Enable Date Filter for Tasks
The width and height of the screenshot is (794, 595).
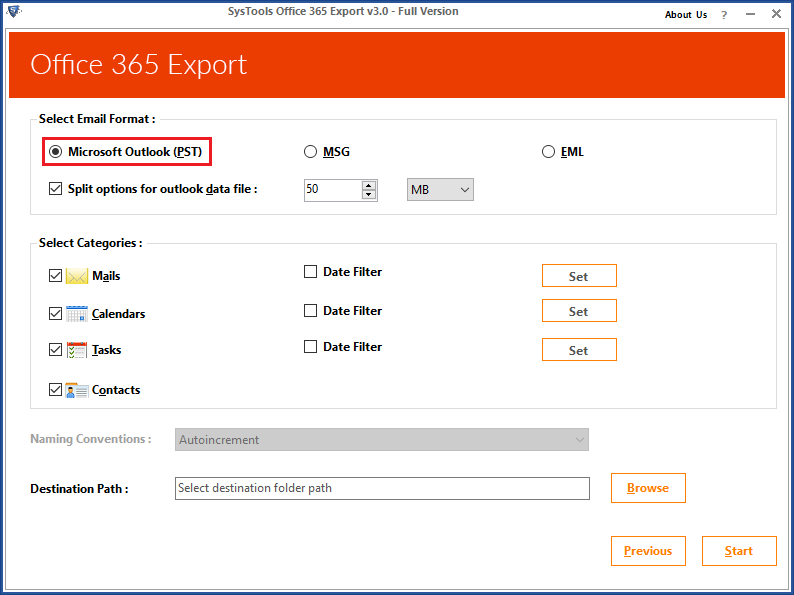(x=310, y=347)
